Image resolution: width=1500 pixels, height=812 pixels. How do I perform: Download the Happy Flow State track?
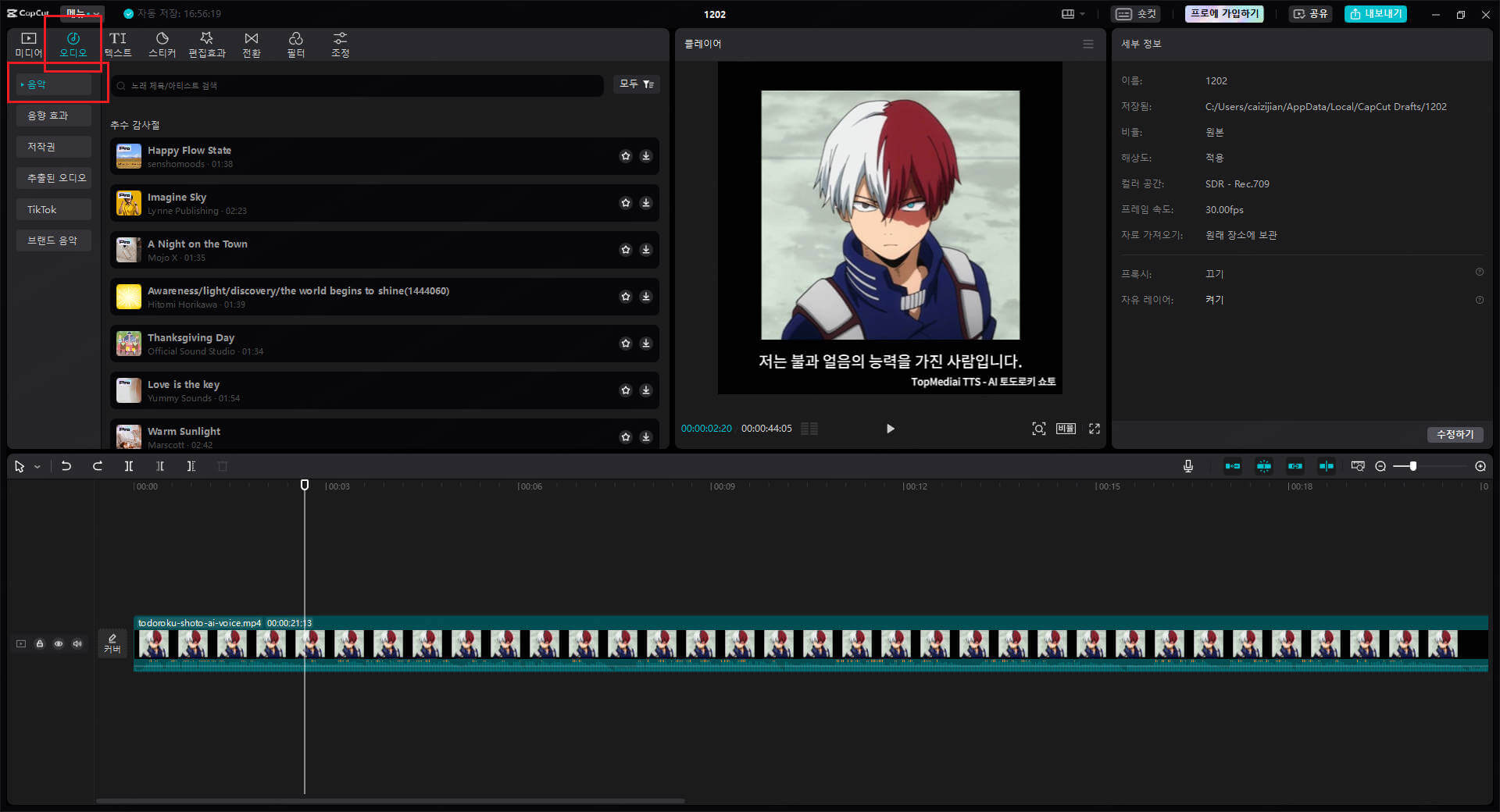646,156
